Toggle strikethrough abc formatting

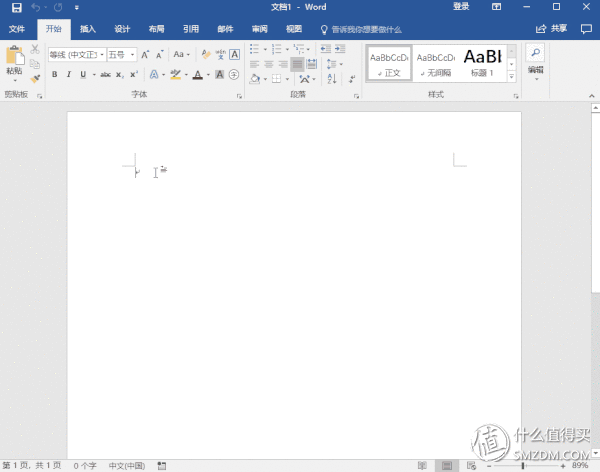pos(106,75)
